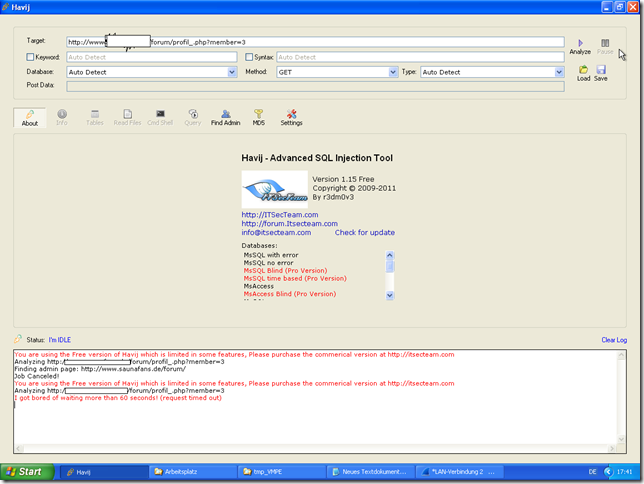The image size is (644, 484).
Task: Click the Clear Log link
Action: point(614,340)
